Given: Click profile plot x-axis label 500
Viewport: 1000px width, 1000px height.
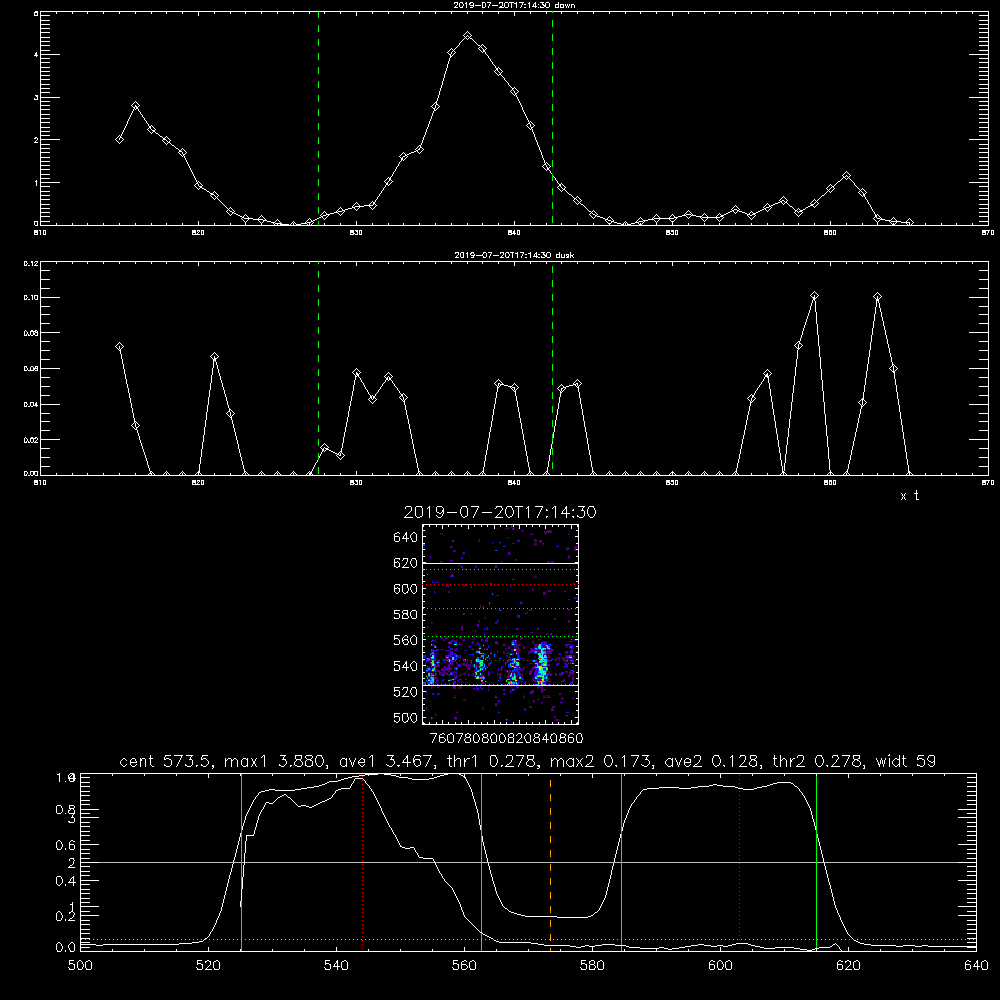Looking at the screenshot, I should click(x=80, y=966).
